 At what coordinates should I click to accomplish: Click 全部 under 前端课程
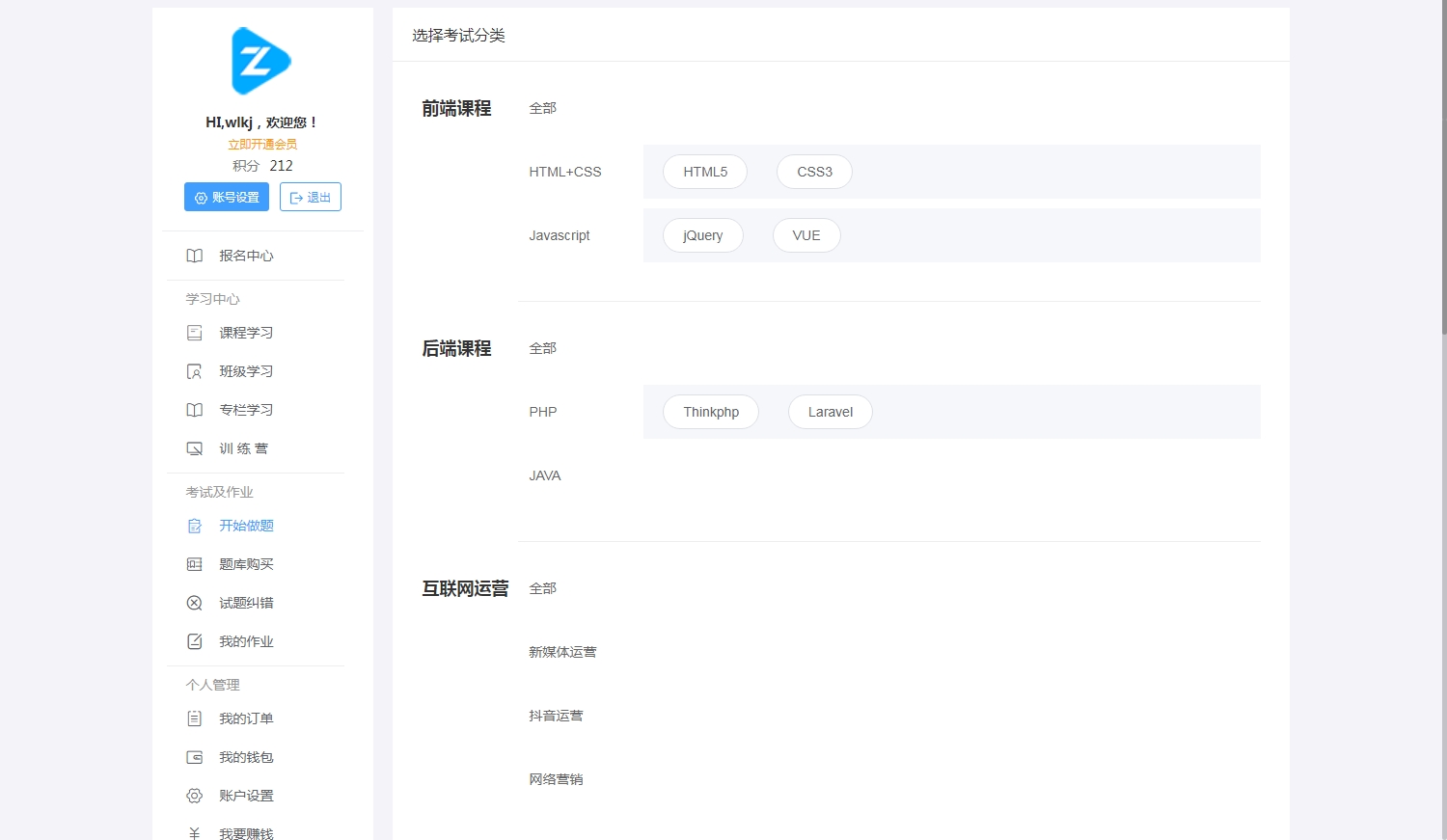point(543,108)
